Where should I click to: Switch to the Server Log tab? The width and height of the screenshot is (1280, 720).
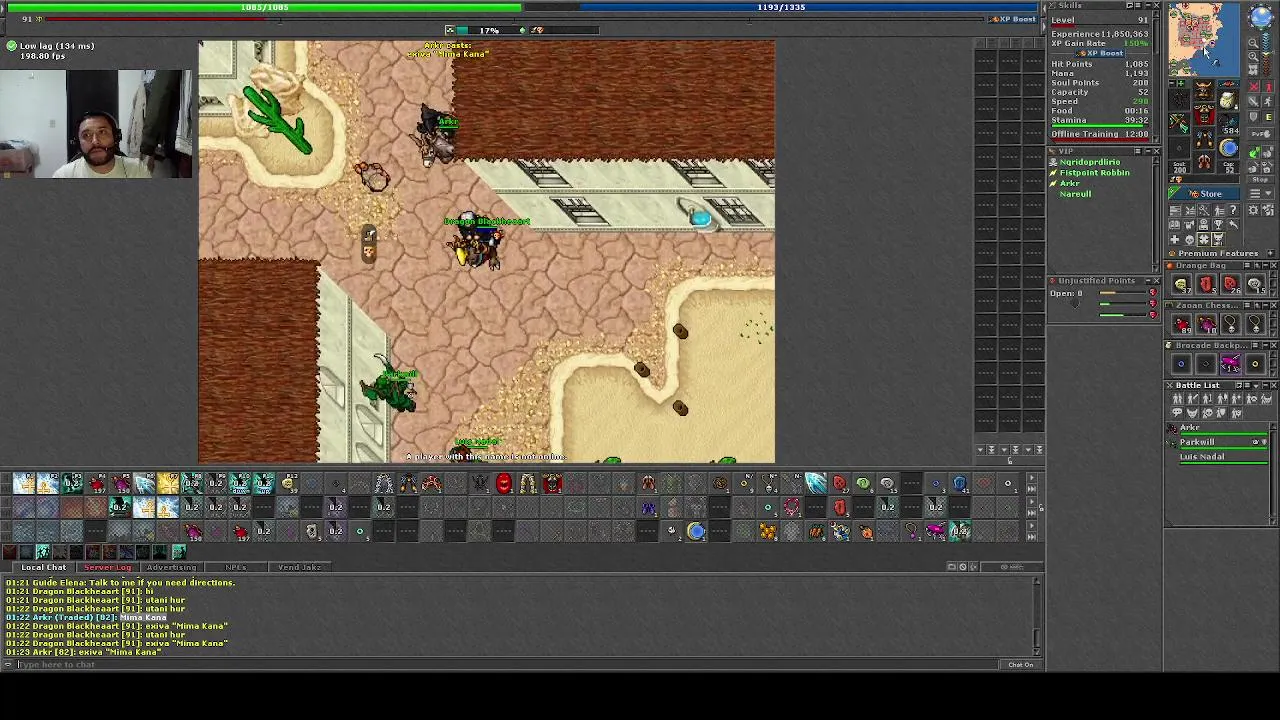pyautogui.click(x=108, y=567)
